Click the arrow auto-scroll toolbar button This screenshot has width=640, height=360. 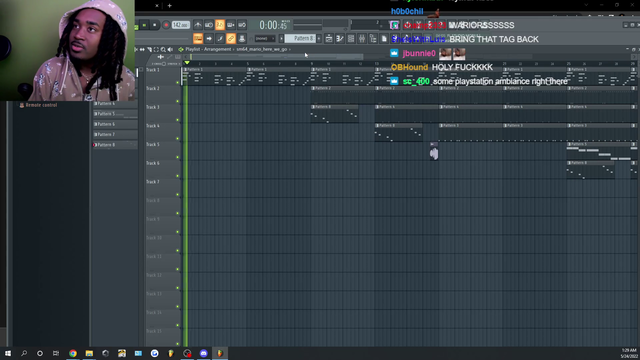pyautogui.click(x=209, y=39)
